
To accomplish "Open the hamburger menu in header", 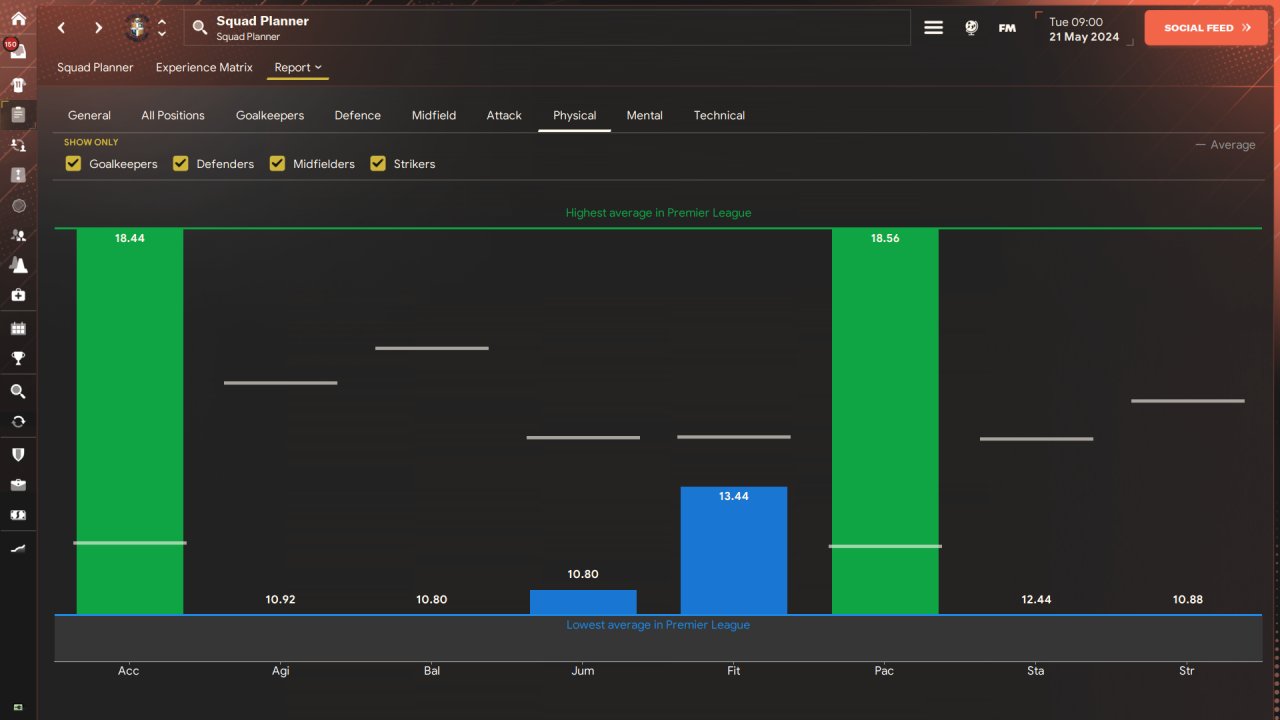I will click(x=933, y=28).
